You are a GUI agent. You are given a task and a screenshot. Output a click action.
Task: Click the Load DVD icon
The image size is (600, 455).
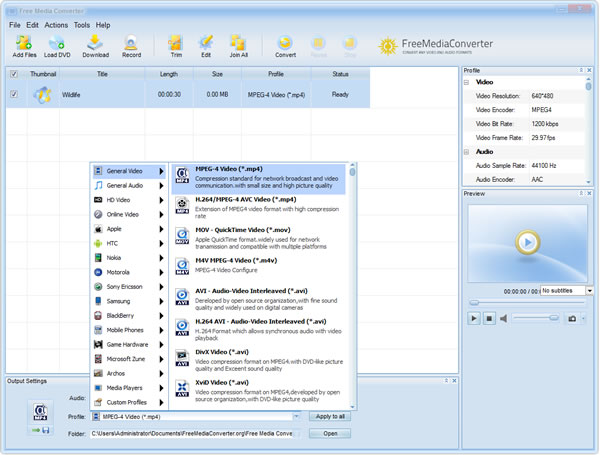[56, 42]
